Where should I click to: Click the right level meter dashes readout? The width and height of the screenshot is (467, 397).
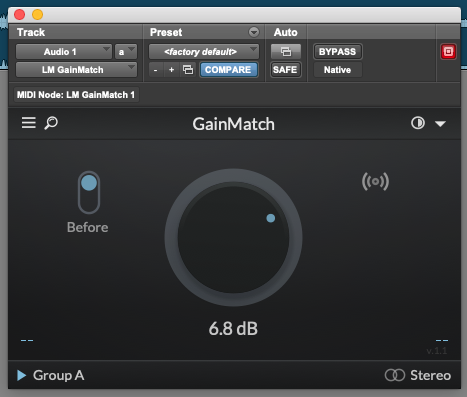(442, 340)
